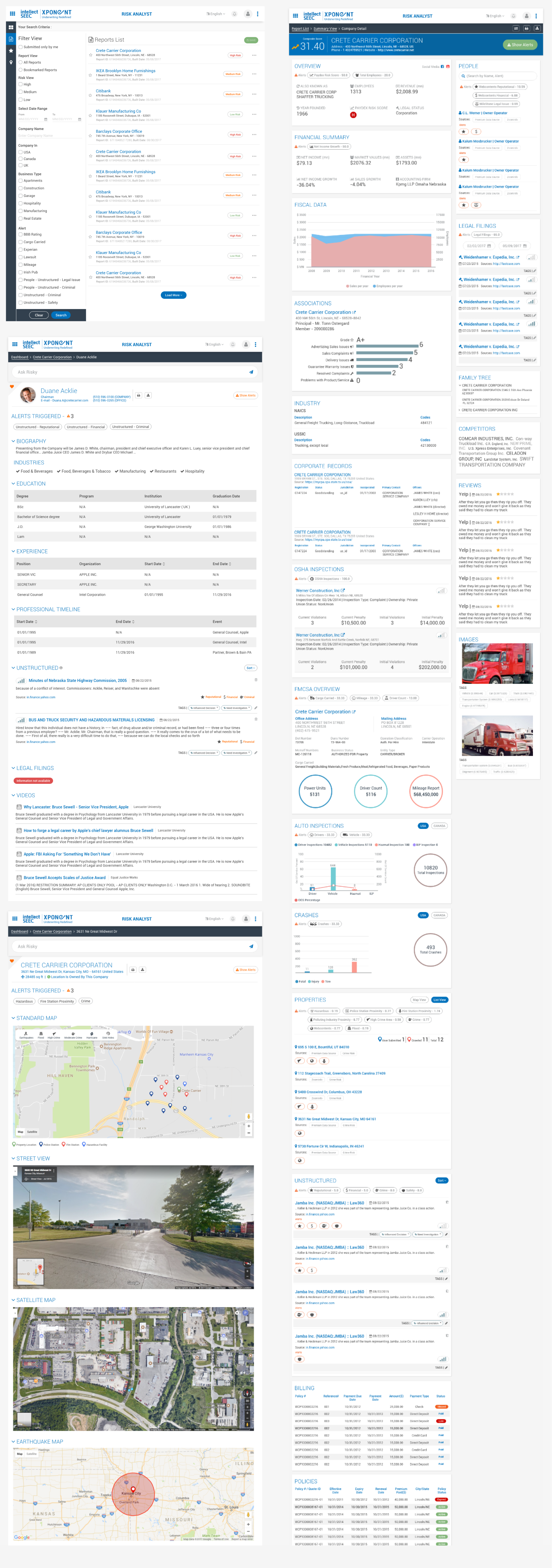Image resolution: width=552 pixels, height=1568 pixels.
Task: Open English language dropdown on Reports List
Action: click(x=216, y=14)
